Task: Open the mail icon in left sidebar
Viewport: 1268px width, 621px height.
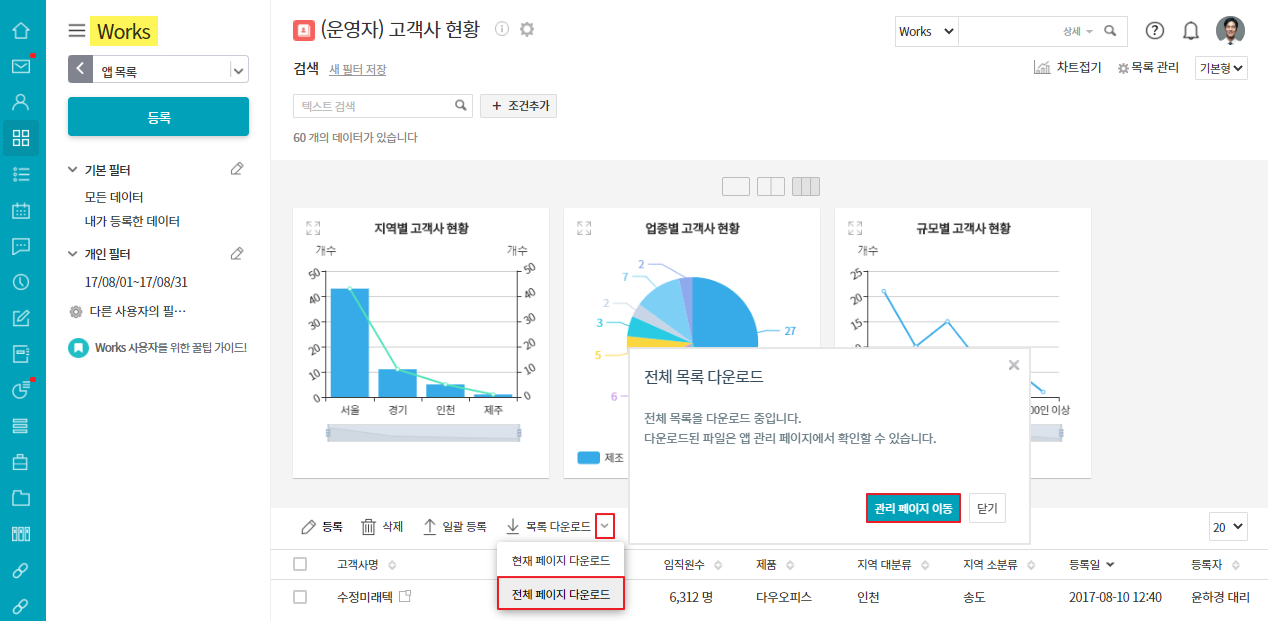Action: coord(20,67)
